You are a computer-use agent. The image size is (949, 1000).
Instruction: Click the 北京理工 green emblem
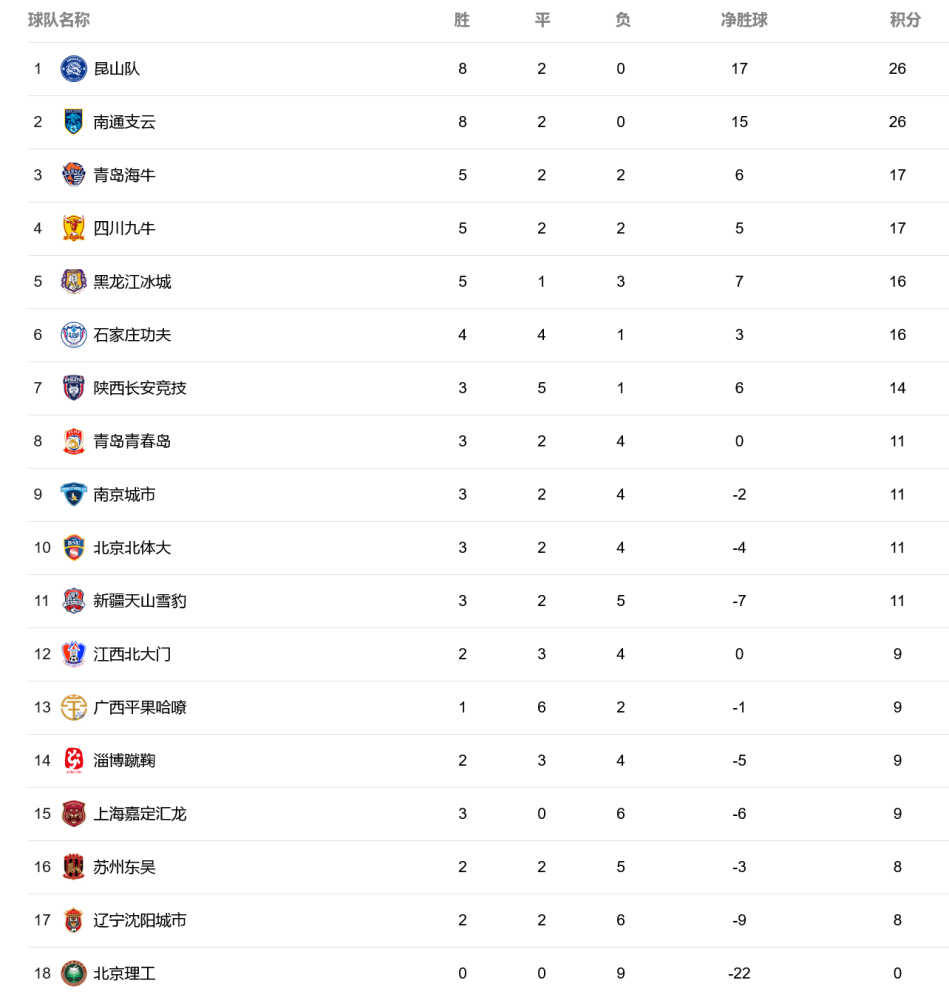(x=73, y=973)
